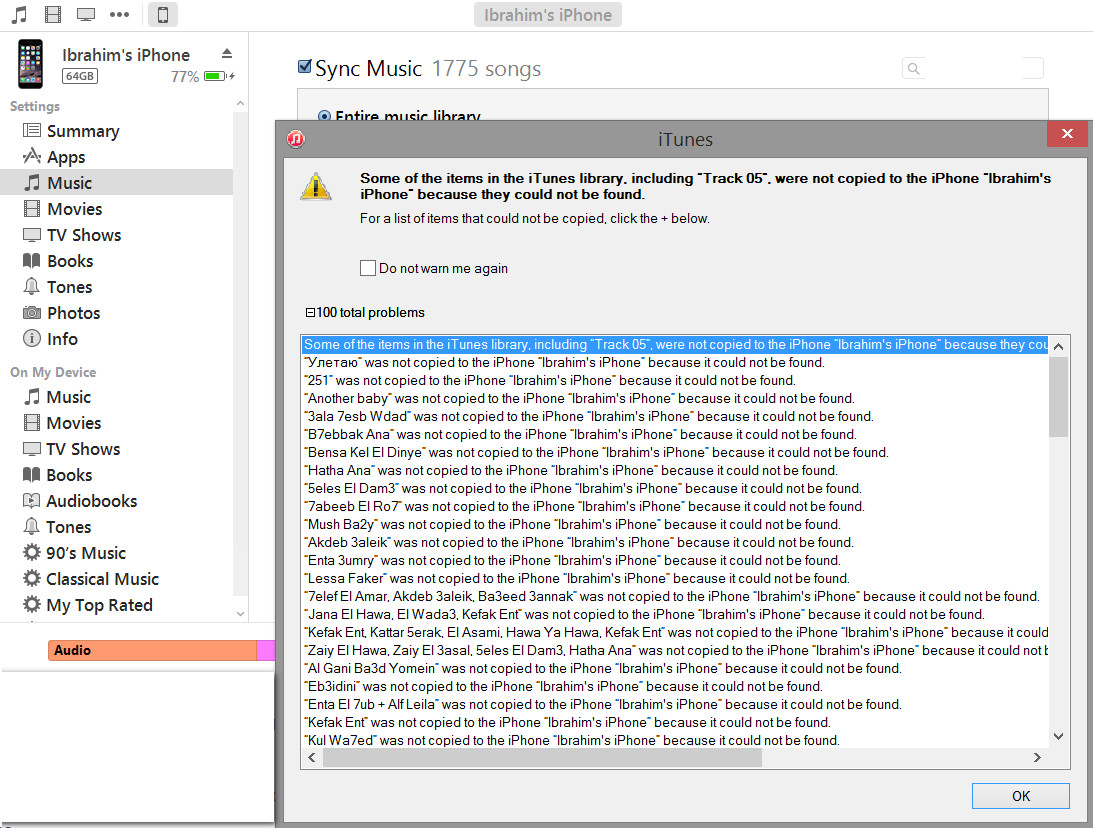Check the Do not warn me again box

(x=368, y=268)
